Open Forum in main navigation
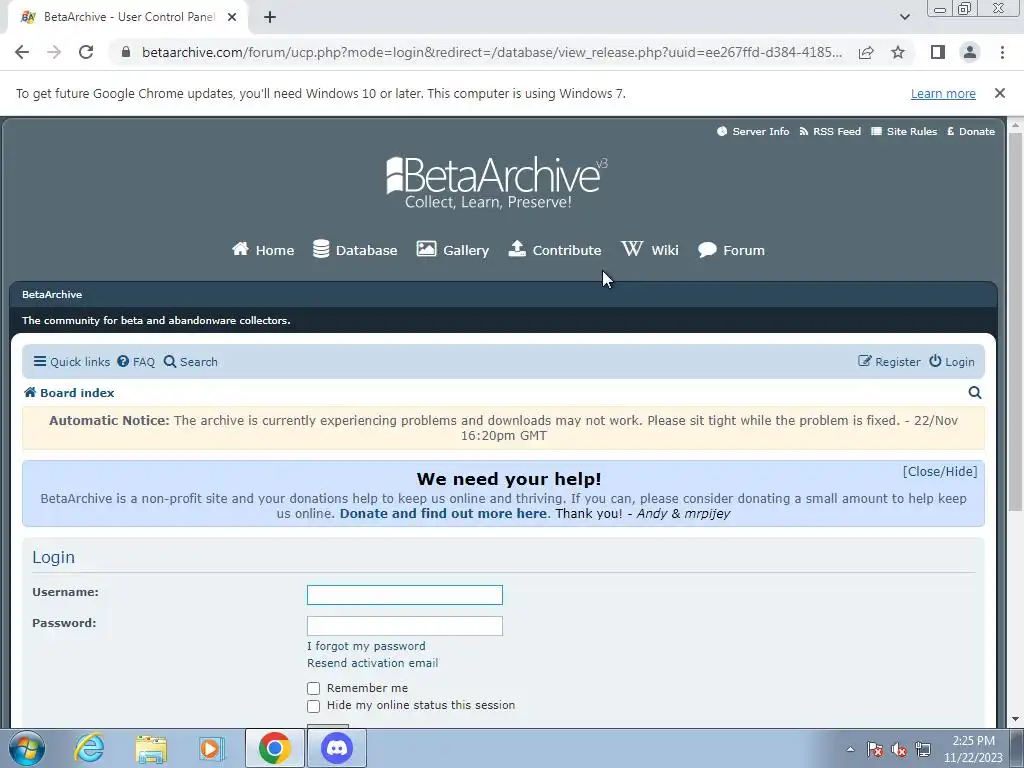 (731, 250)
